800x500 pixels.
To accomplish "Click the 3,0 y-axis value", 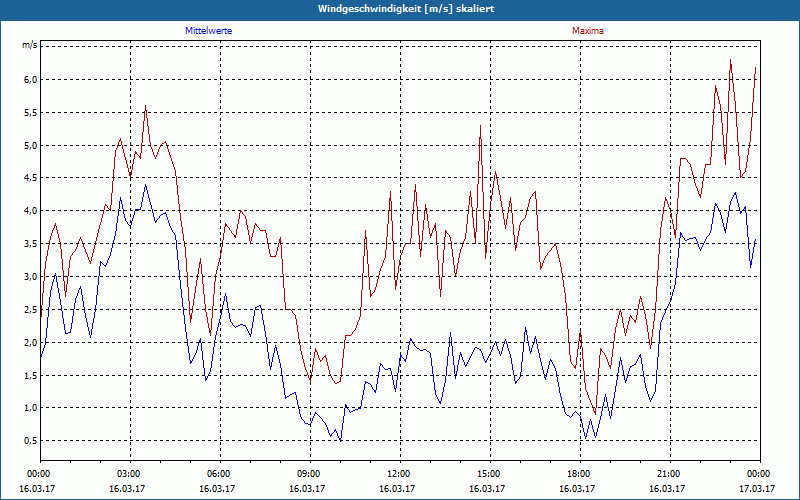I will coord(30,277).
